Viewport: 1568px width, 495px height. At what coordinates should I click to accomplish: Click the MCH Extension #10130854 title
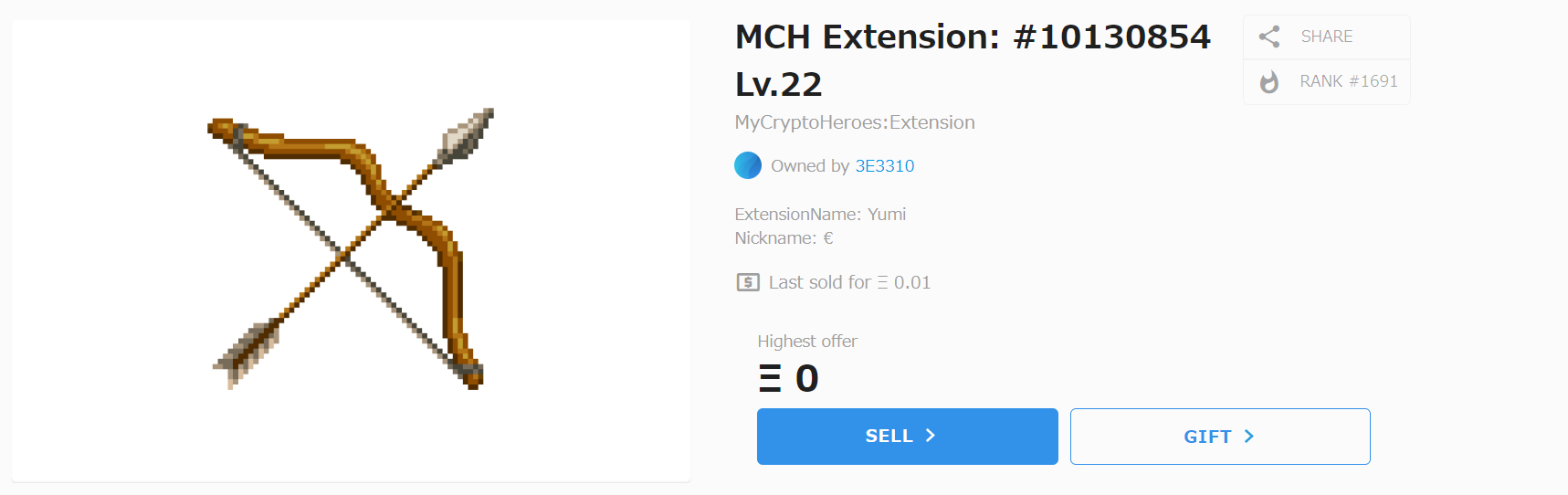pos(973,37)
